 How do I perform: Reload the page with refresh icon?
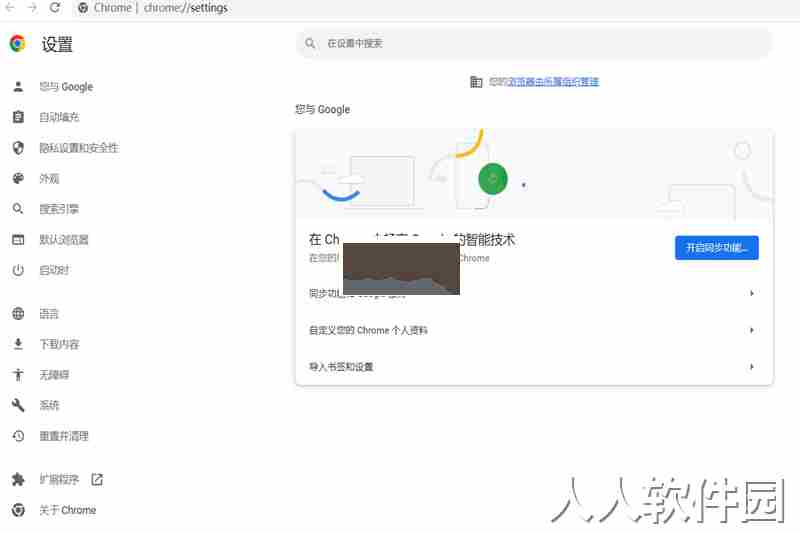55,8
